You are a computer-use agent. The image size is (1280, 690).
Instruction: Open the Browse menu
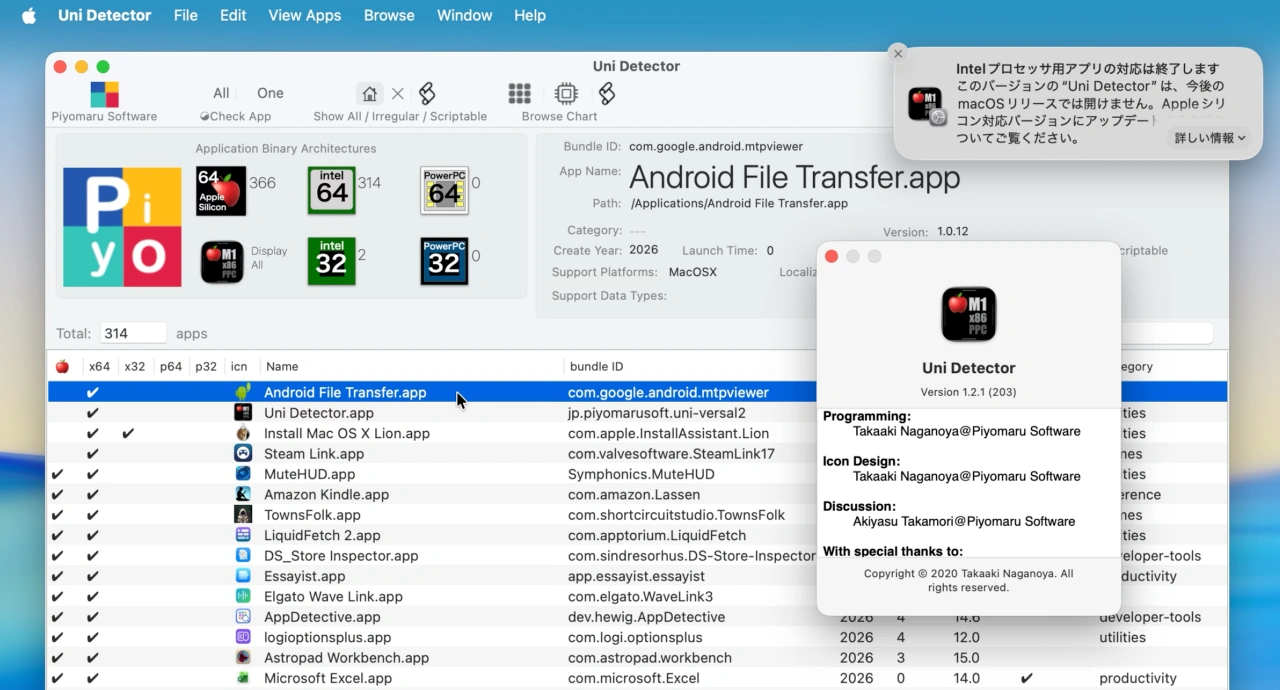[389, 15]
